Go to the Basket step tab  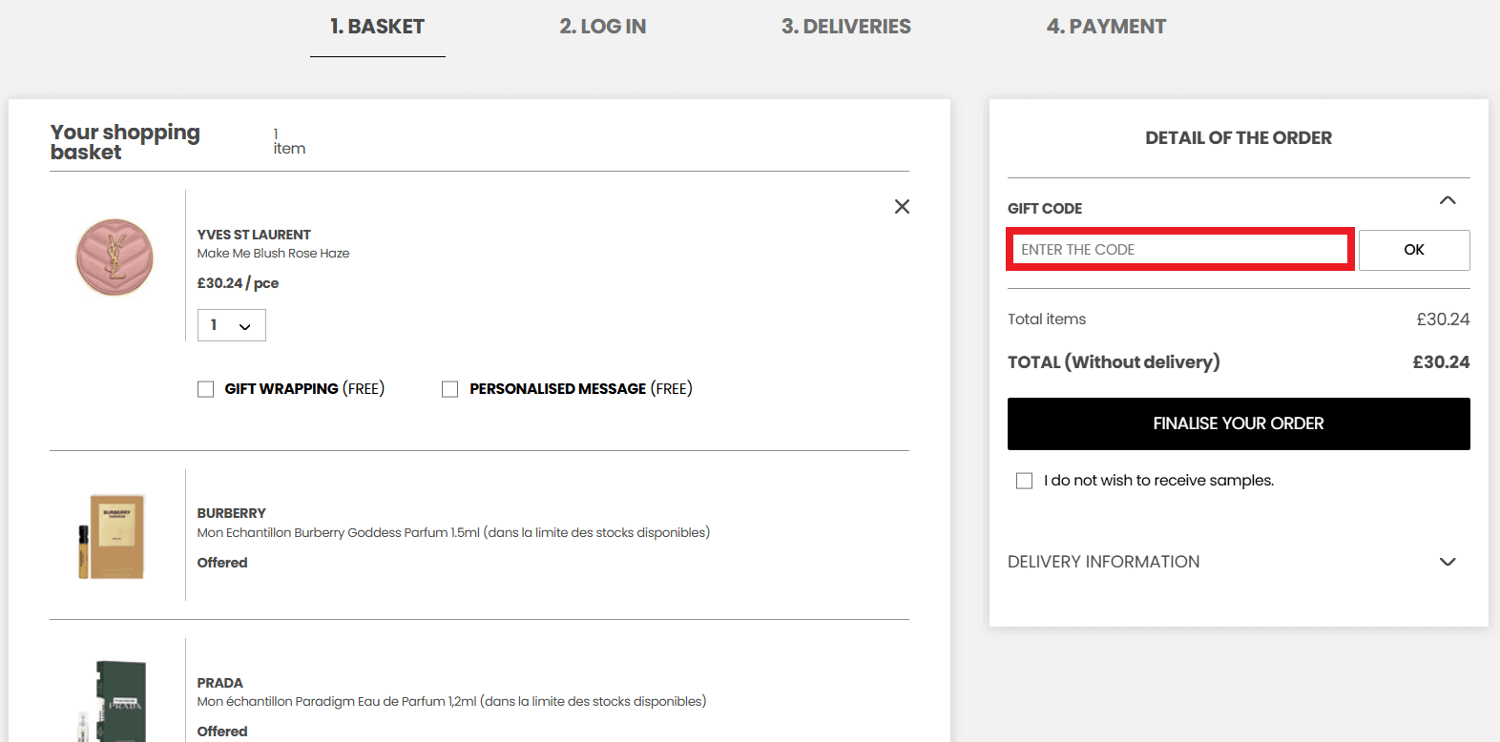coord(377,27)
